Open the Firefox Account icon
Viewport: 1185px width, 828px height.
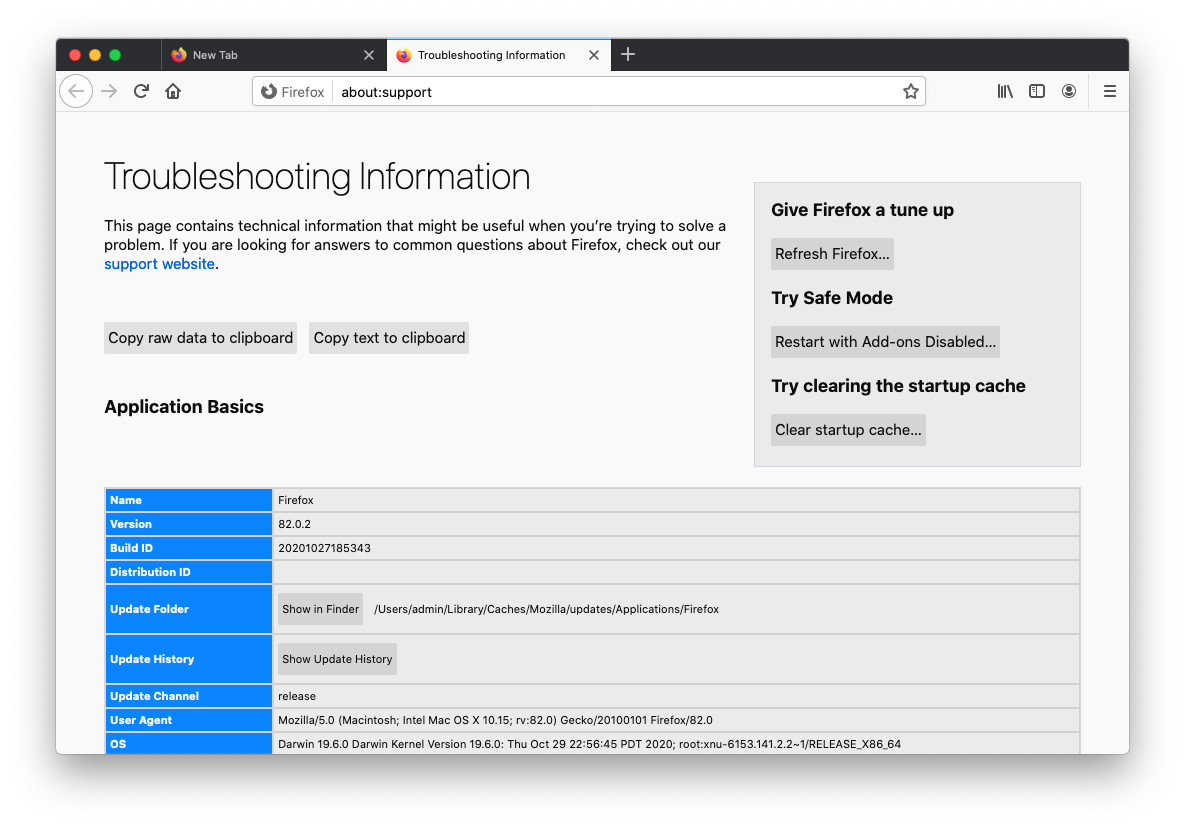pyautogui.click(x=1069, y=91)
